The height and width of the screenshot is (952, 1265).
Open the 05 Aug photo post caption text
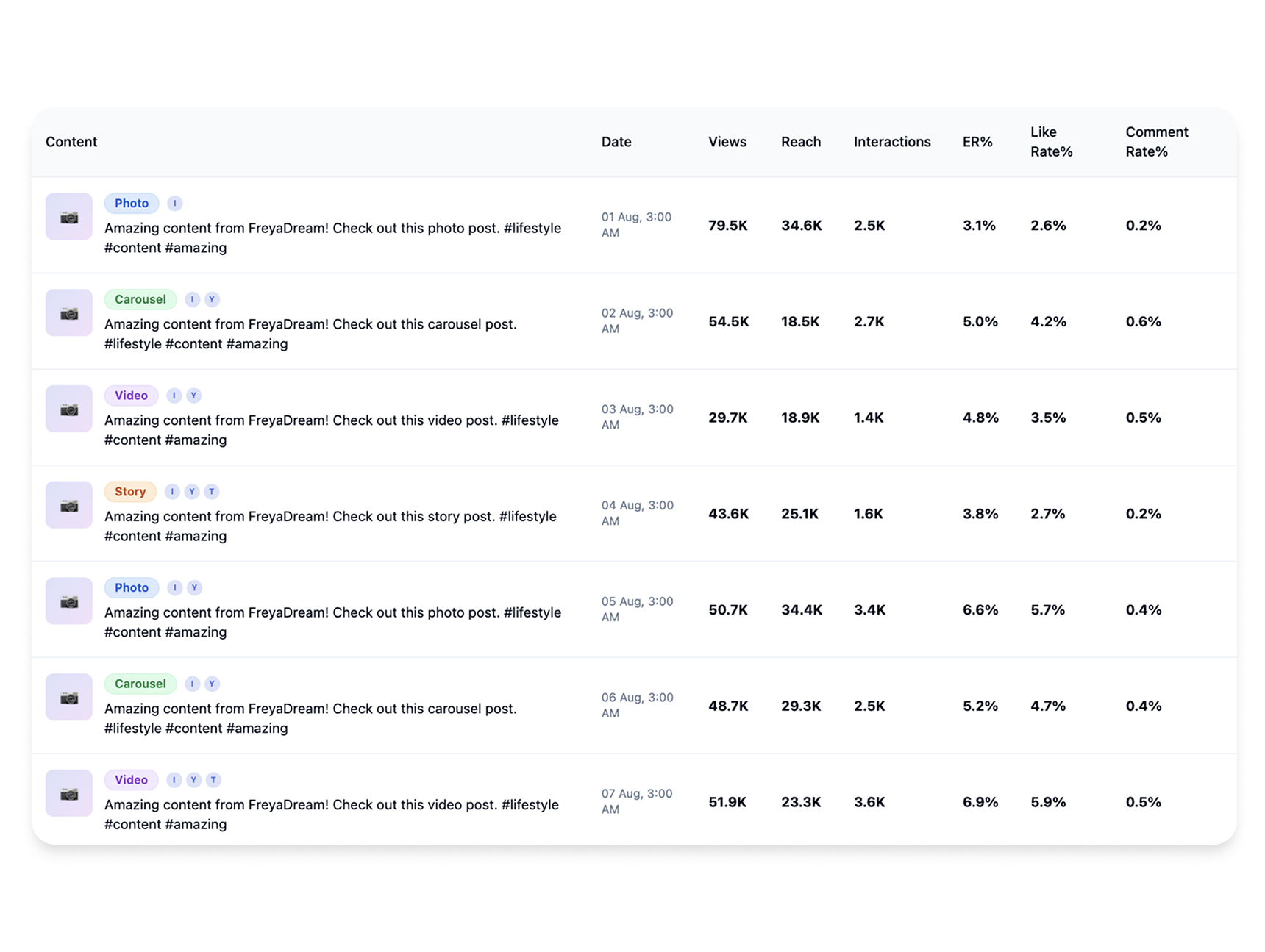pos(332,622)
